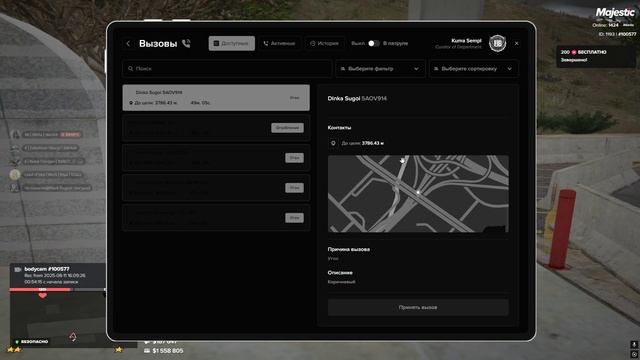This screenshot has height=360, width=640.
Task: Click the phone icon next to Вызовы
Action: click(186, 43)
